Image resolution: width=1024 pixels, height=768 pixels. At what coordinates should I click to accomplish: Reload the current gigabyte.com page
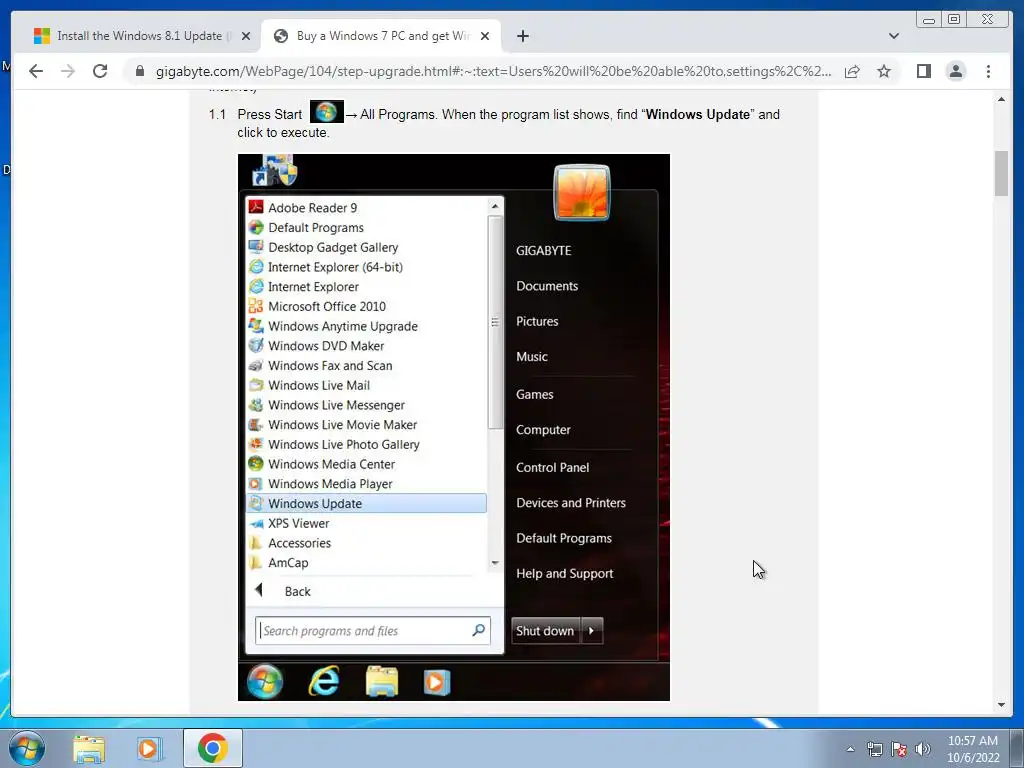click(100, 71)
